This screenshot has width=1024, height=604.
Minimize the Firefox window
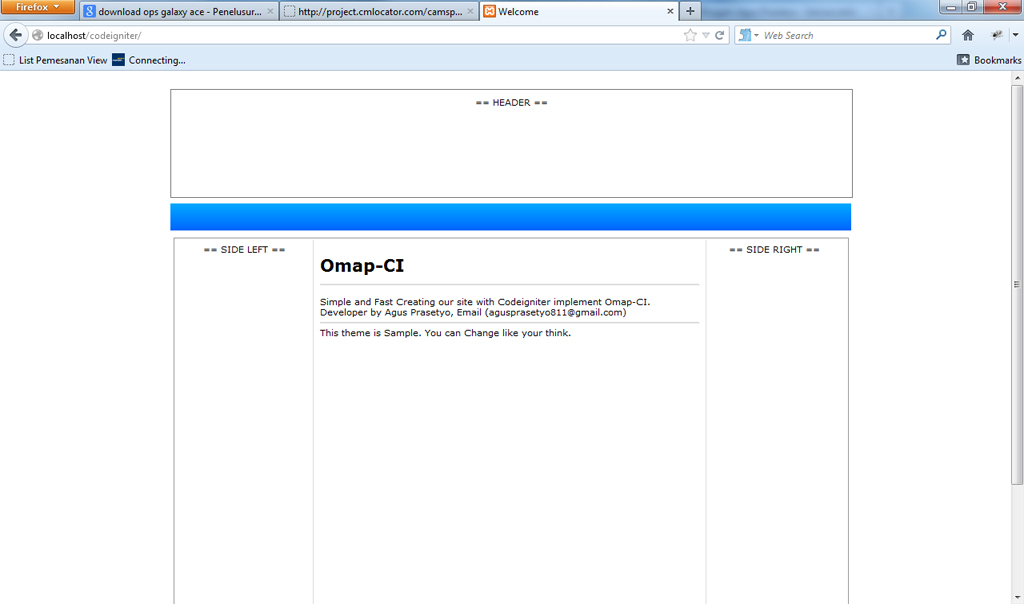pyautogui.click(x=951, y=7)
